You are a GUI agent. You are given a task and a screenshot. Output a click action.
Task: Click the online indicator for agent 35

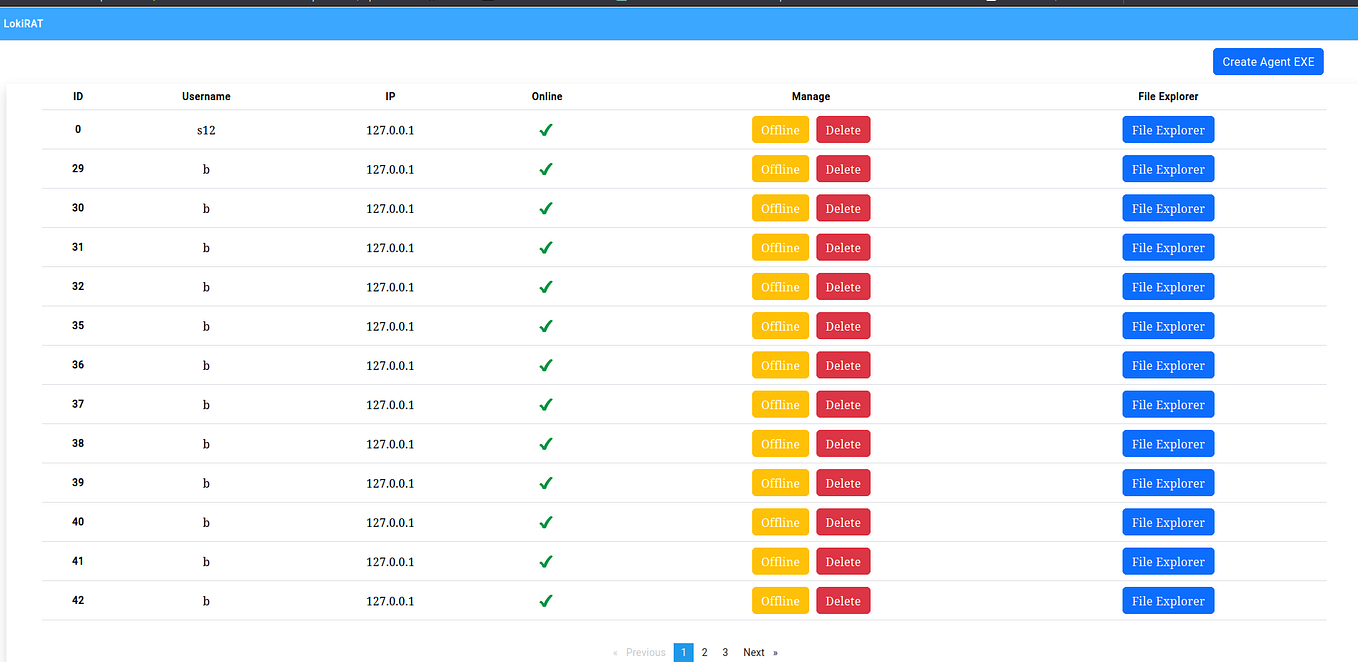pos(546,325)
